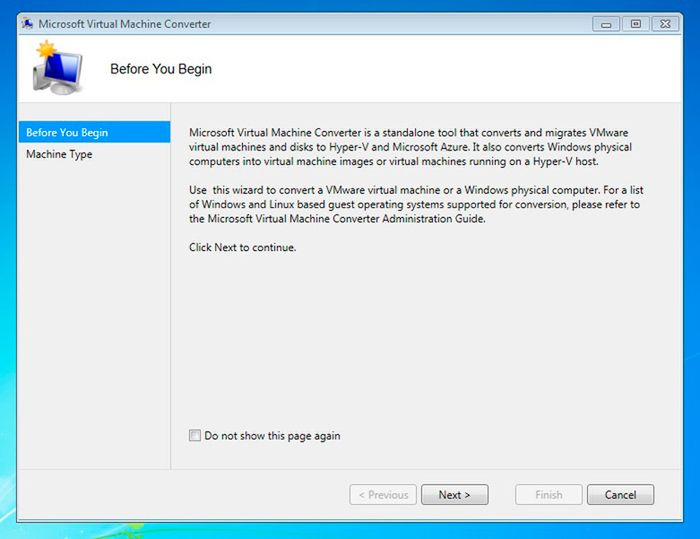
Task: Click the disabled Previous button
Action: [383, 495]
